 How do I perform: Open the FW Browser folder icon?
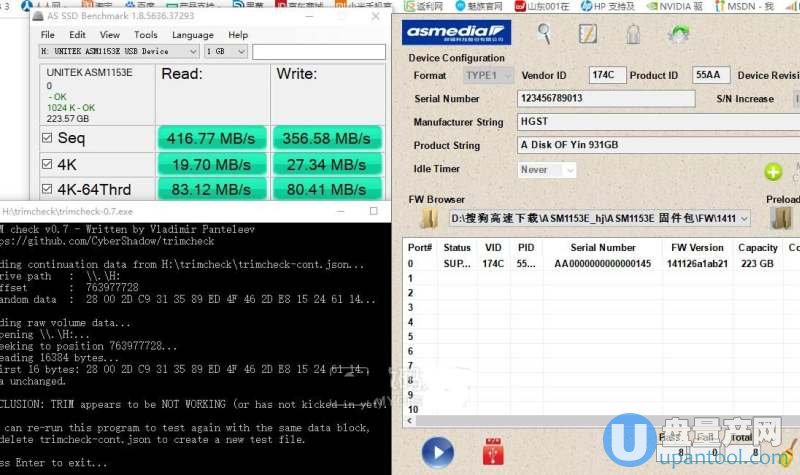428,218
